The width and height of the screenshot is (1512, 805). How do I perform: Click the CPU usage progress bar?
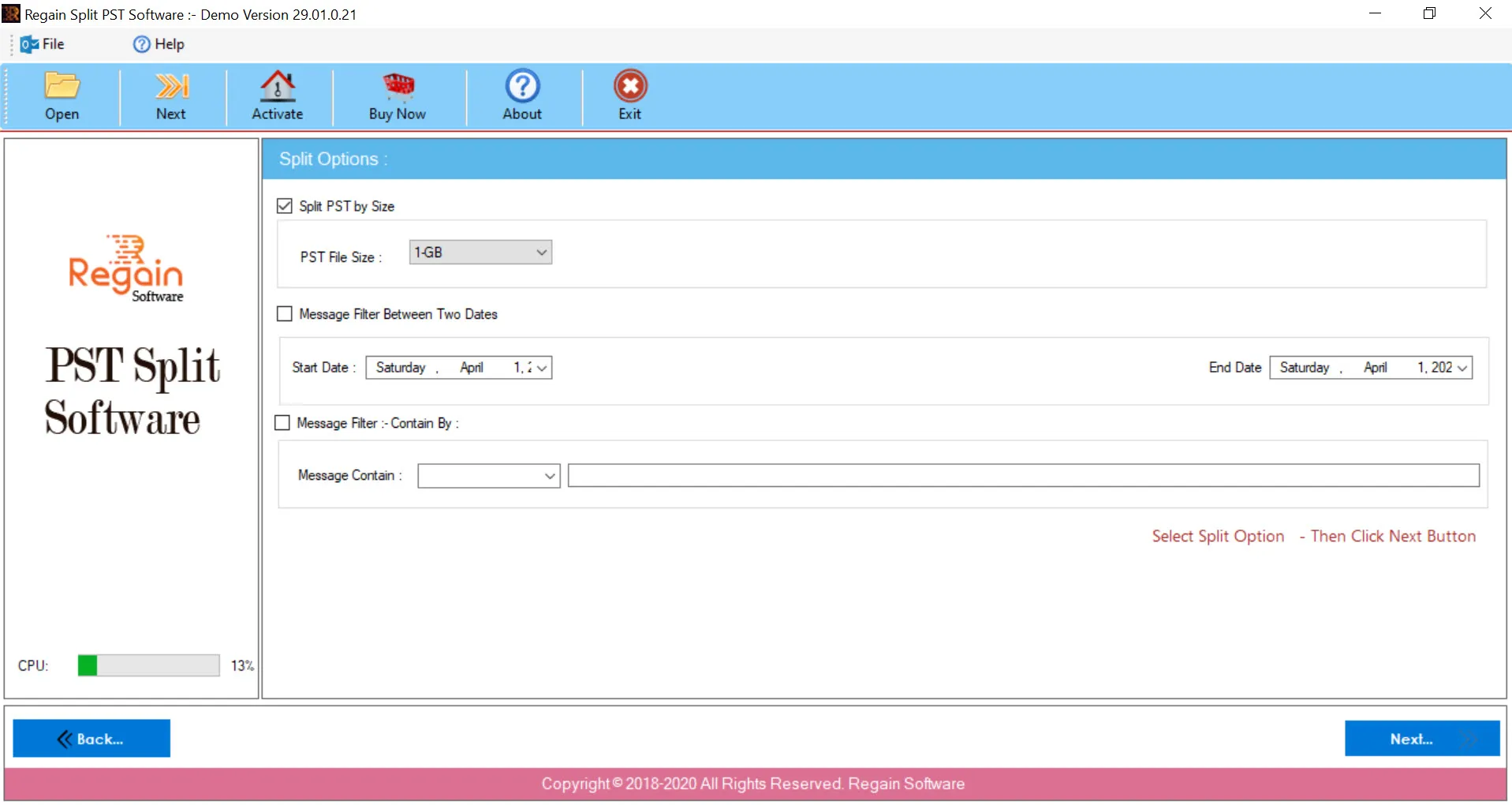point(148,665)
